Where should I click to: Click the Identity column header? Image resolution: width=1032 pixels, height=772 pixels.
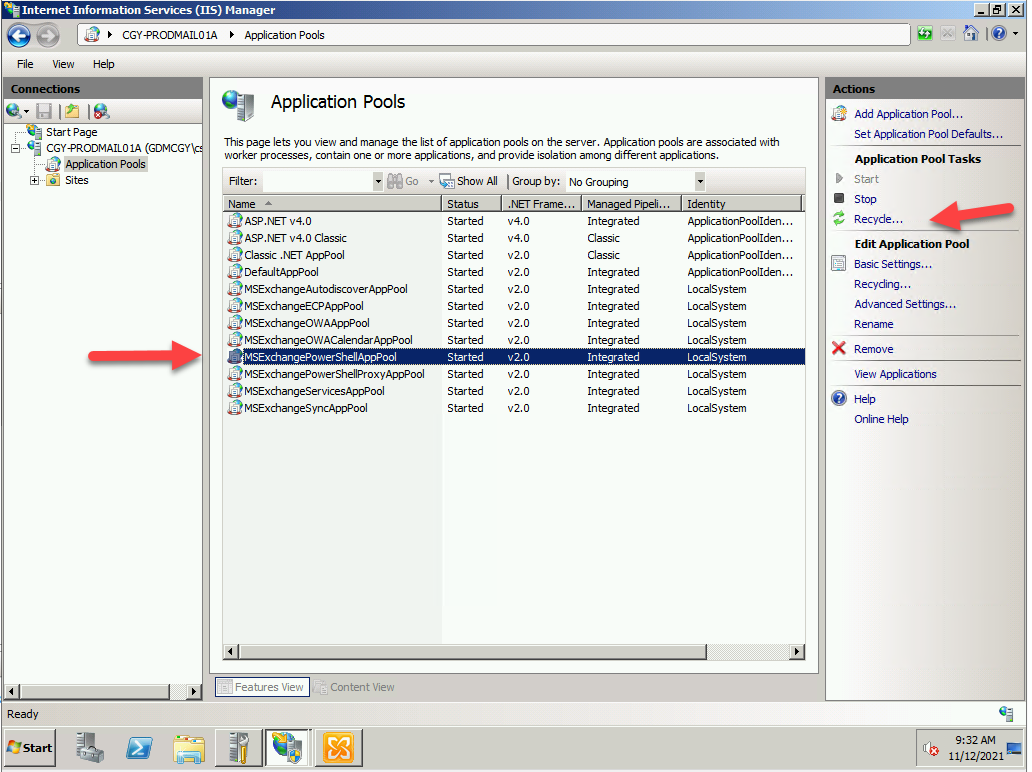(x=742, y=204)
